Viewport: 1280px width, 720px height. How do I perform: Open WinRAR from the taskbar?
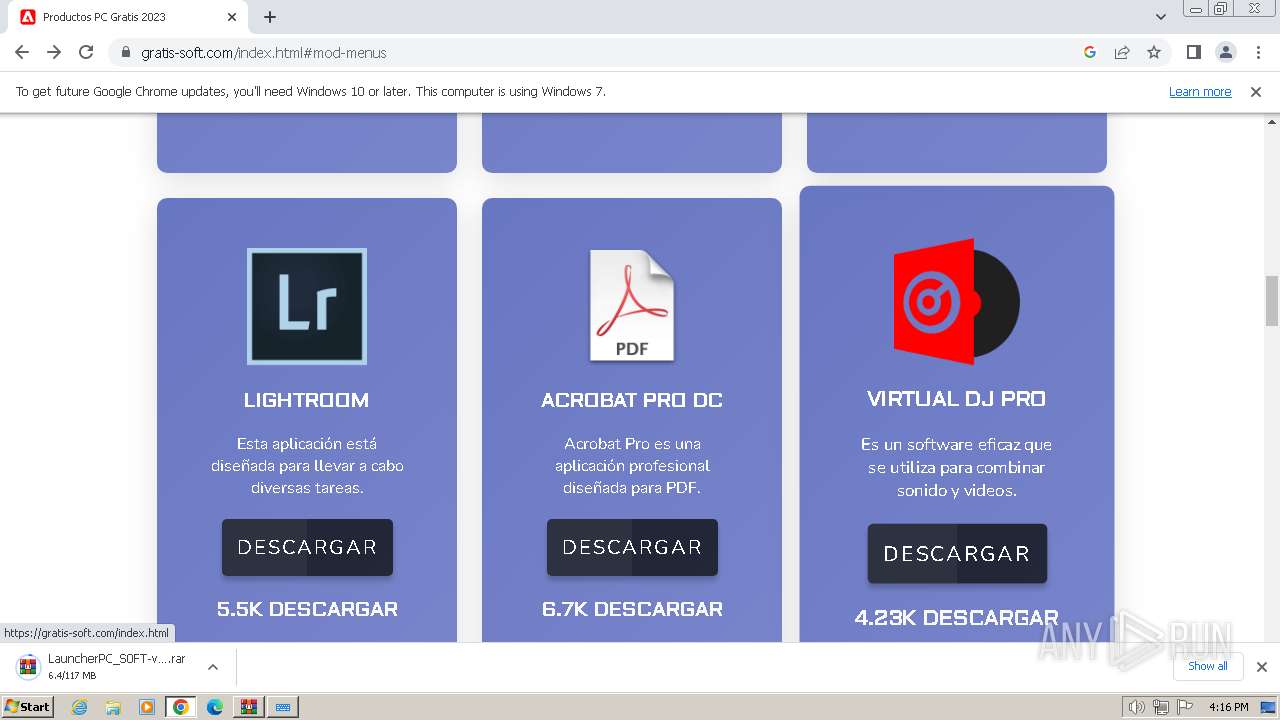249,707
